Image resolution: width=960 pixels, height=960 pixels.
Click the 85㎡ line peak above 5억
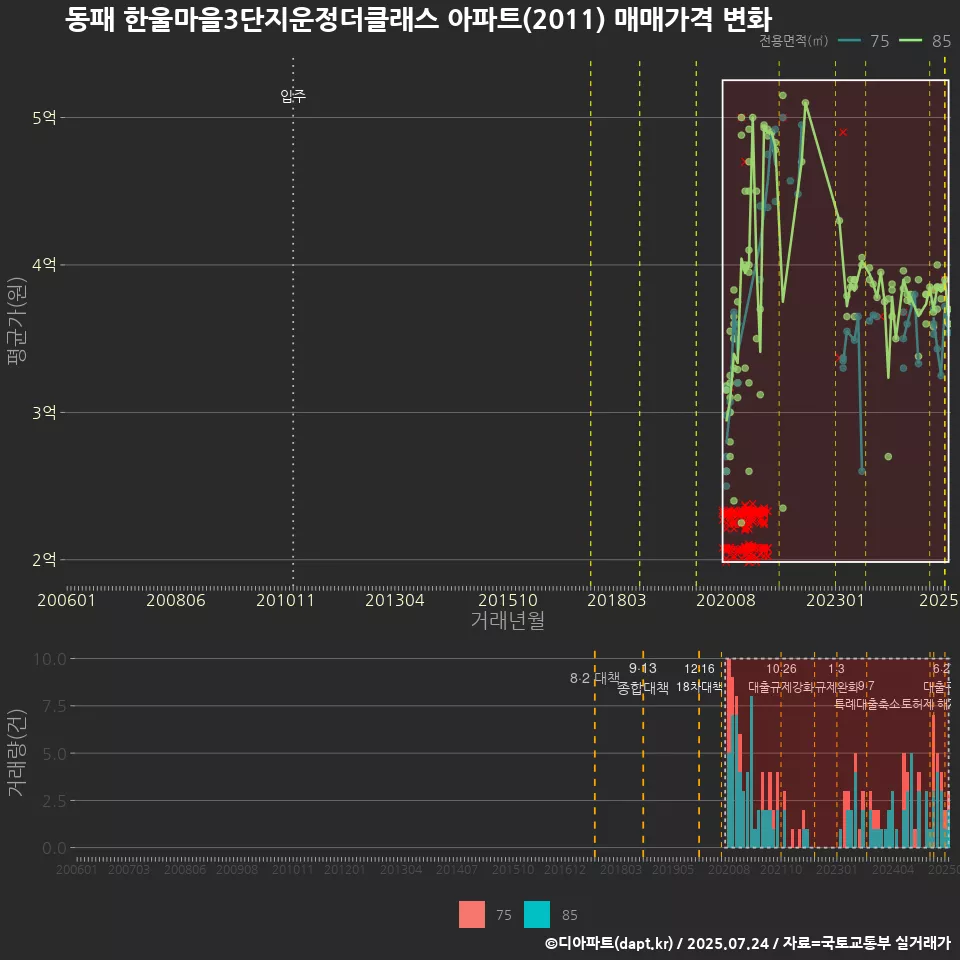(806, 103)
